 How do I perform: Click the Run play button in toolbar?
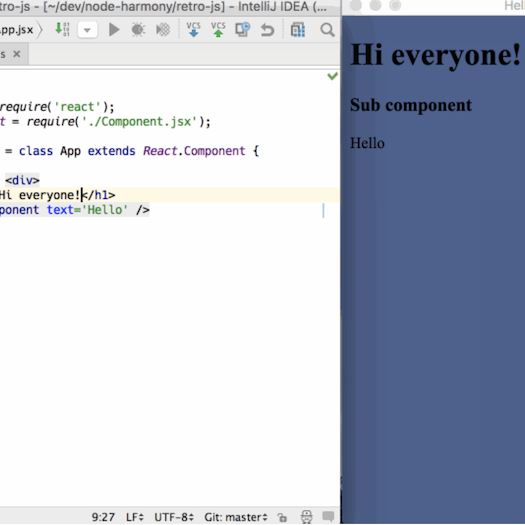pyautogui.click(x=114, y=30)
